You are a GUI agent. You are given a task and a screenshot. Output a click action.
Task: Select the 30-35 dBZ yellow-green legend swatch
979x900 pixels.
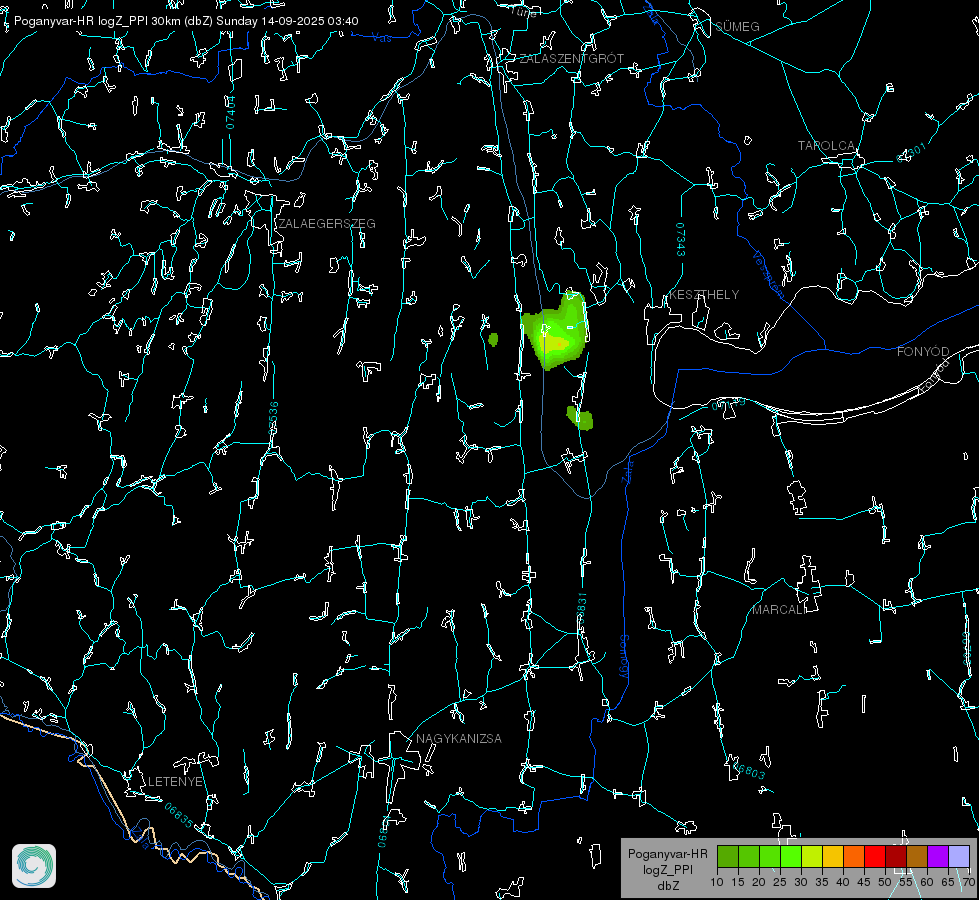coord(812,857)
